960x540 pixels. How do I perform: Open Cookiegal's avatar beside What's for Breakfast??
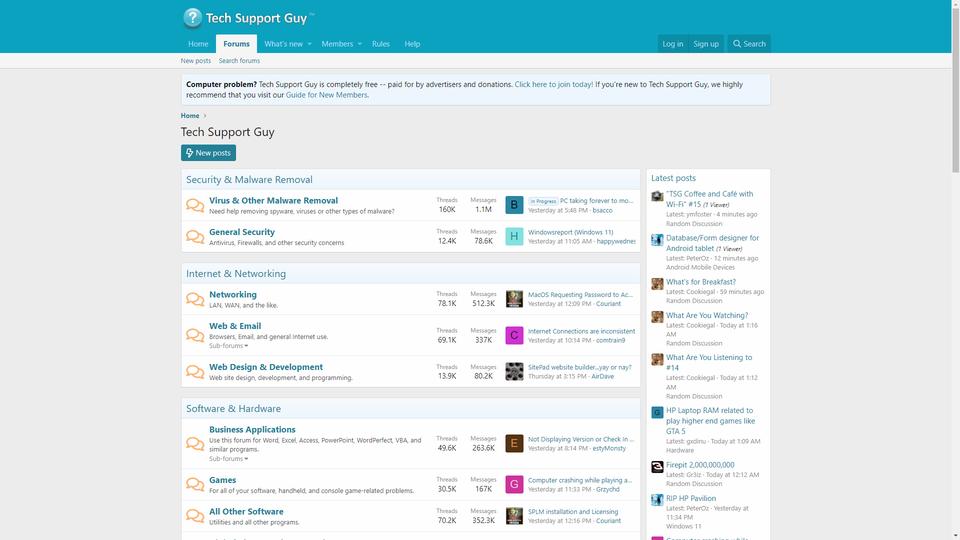tap(657, 284)
